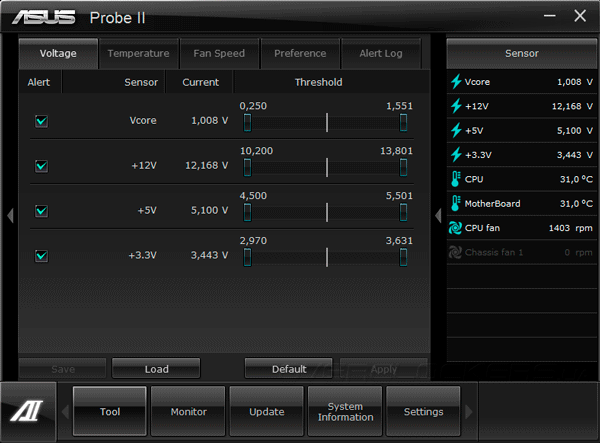Image resolution: width=600 pixels, height=443 pixels.
Task: Uncheck the +3.3V alert checkbox
Action: [x=41, y=256]
